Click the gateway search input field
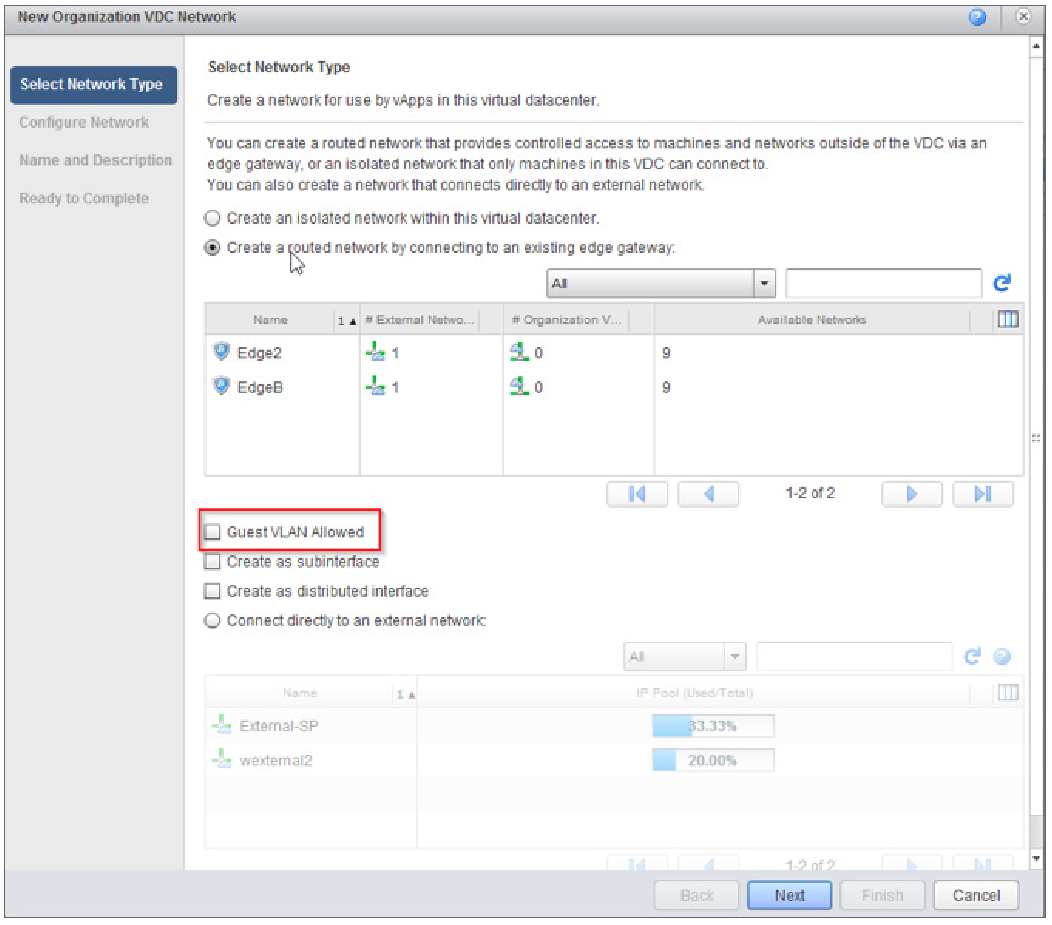 pos(884,283)
